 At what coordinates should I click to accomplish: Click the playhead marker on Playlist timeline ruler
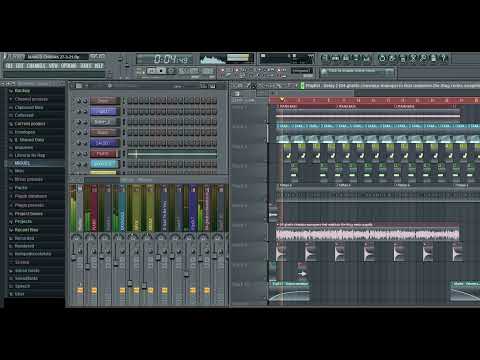tap(282, 99)
